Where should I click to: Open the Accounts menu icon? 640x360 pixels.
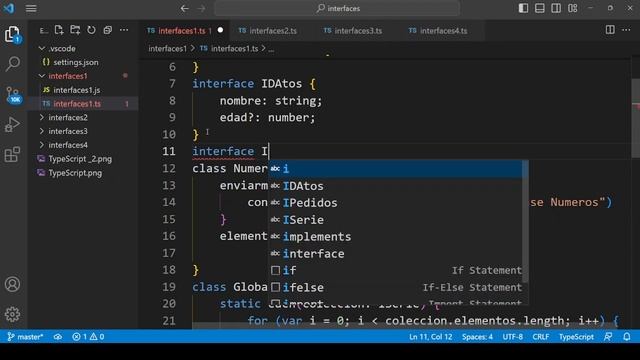point(12,284)
